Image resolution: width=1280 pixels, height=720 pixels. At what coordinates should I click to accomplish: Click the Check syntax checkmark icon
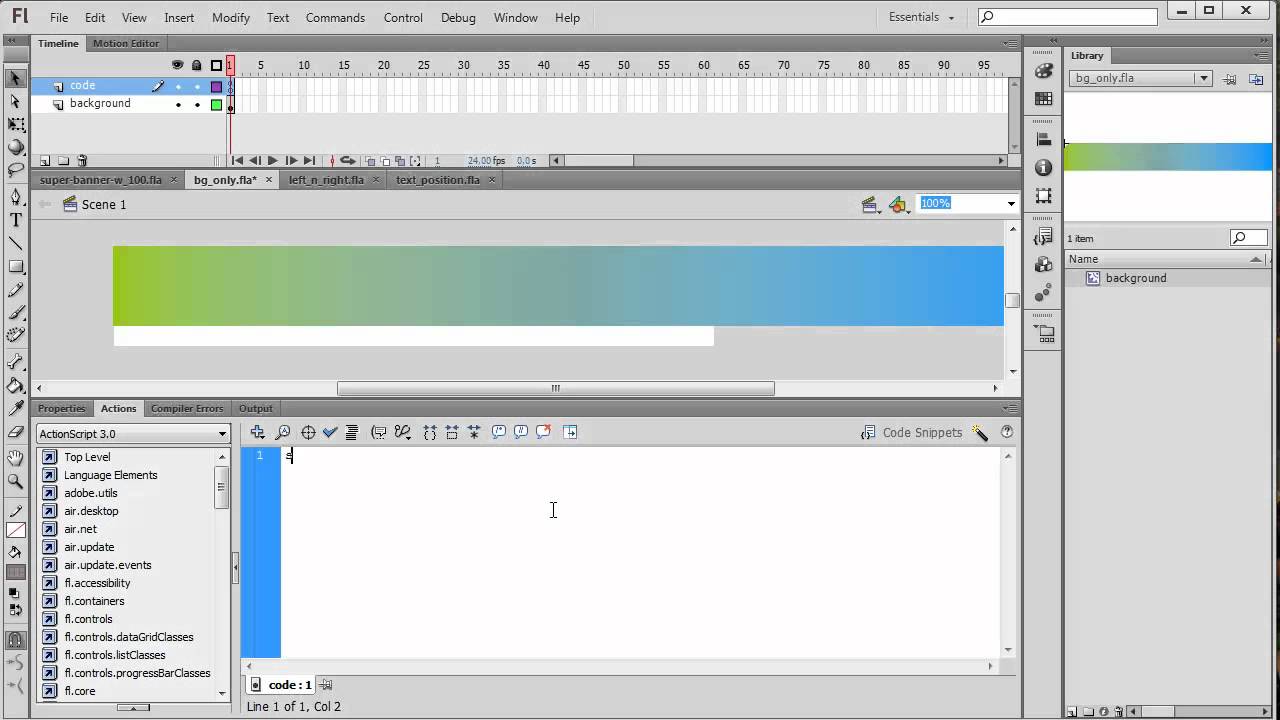pyautogui.click(x=330, y=432)
